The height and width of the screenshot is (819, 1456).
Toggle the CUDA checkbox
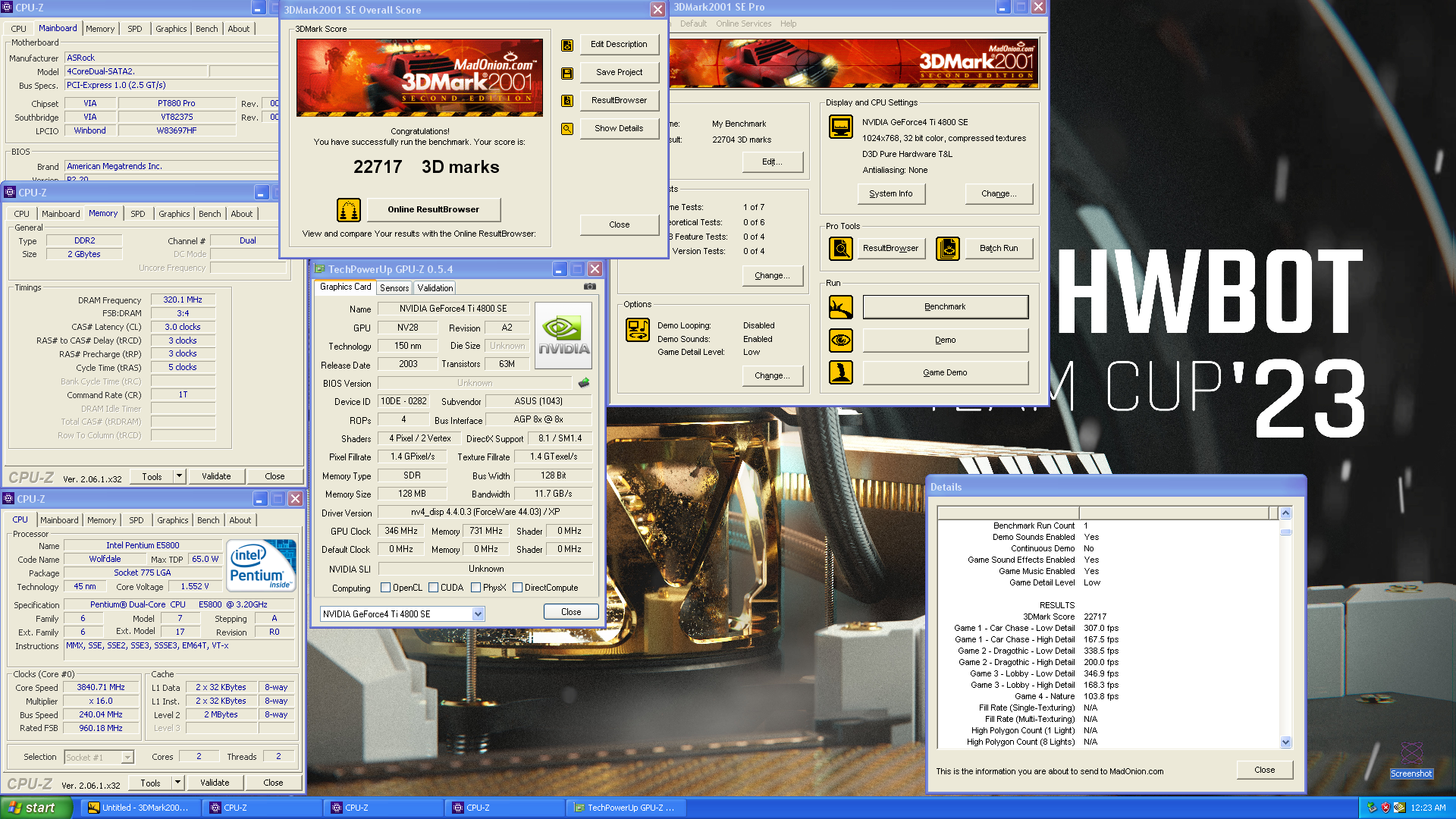click(x=433, y=588)
